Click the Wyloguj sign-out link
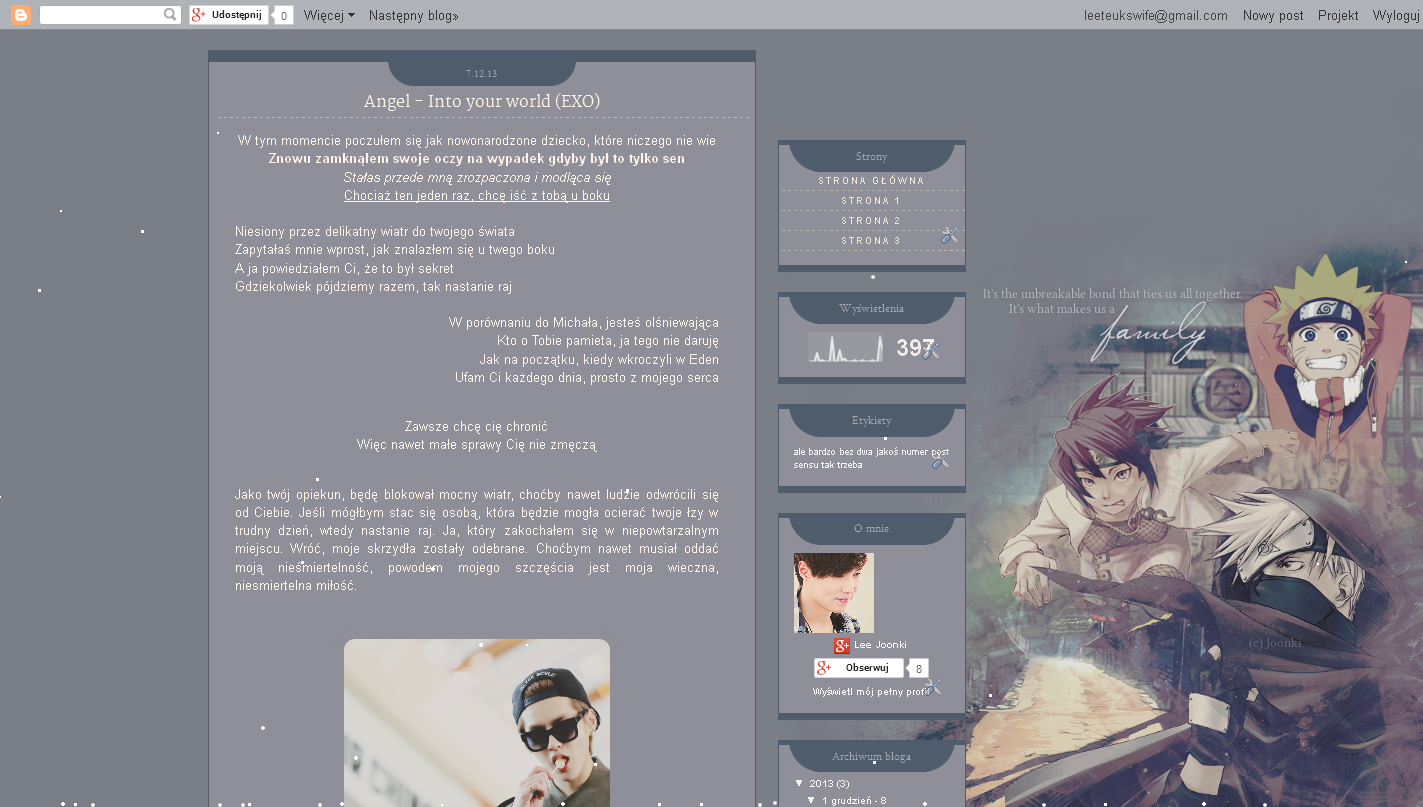The image size is (1423, 807). pos(1397,15)
